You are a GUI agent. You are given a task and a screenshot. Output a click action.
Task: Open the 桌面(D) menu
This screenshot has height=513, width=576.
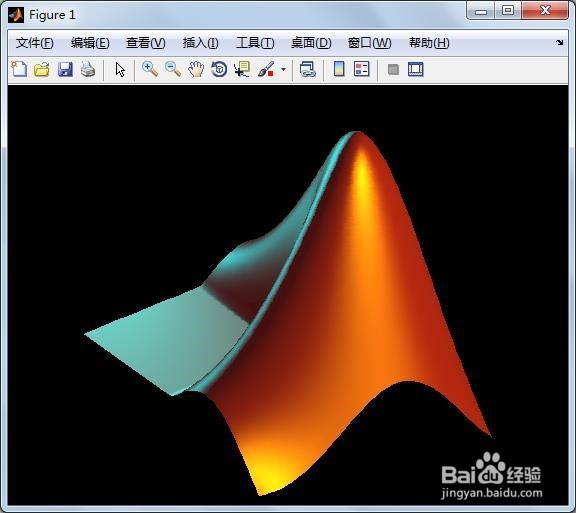pyautogui.click(x=311, y=43)
